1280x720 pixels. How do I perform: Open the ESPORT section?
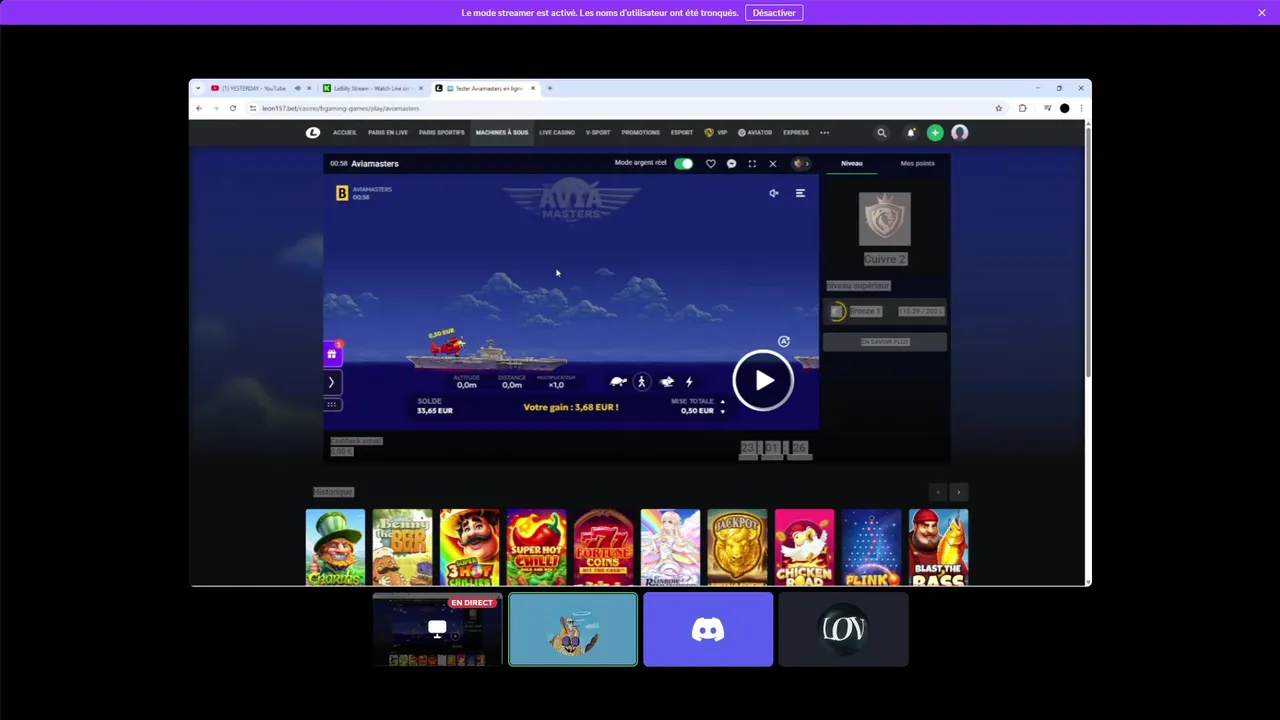coord(682,132)
